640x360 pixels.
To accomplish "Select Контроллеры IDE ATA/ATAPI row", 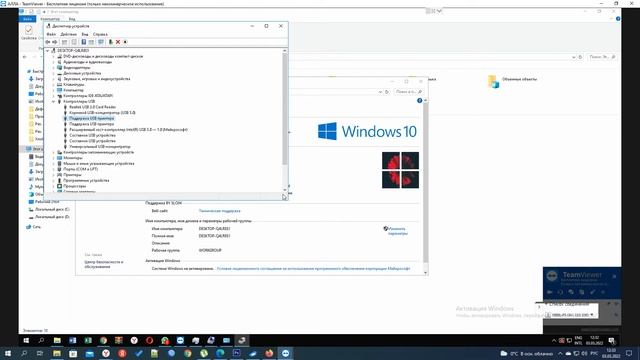I will click(x=88, y=96).
